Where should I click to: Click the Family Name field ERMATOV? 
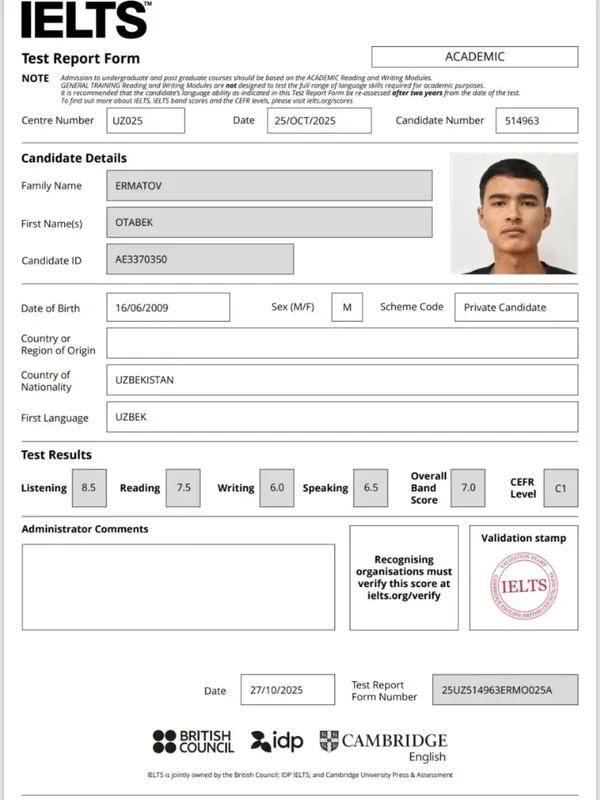269,186
